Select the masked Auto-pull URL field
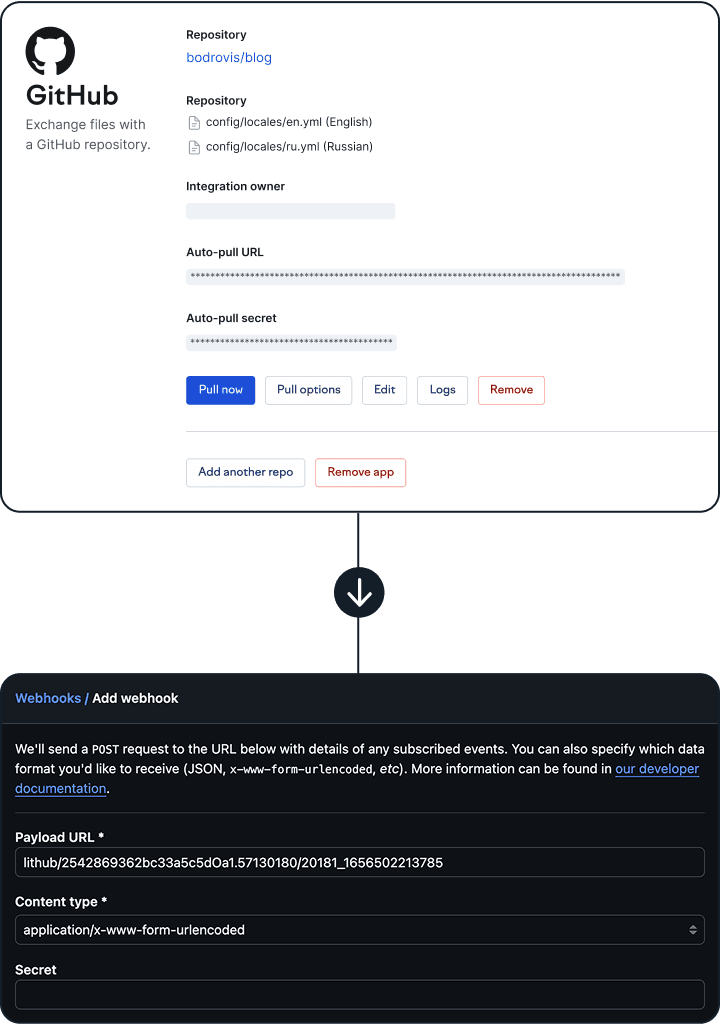 coord(405,276)
